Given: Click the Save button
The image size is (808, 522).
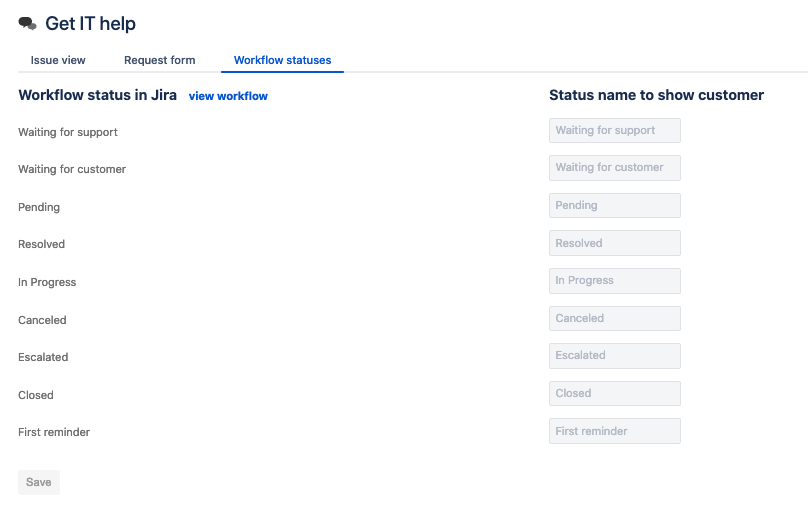Looking at the screenshot, I should (x=39, y=482).
